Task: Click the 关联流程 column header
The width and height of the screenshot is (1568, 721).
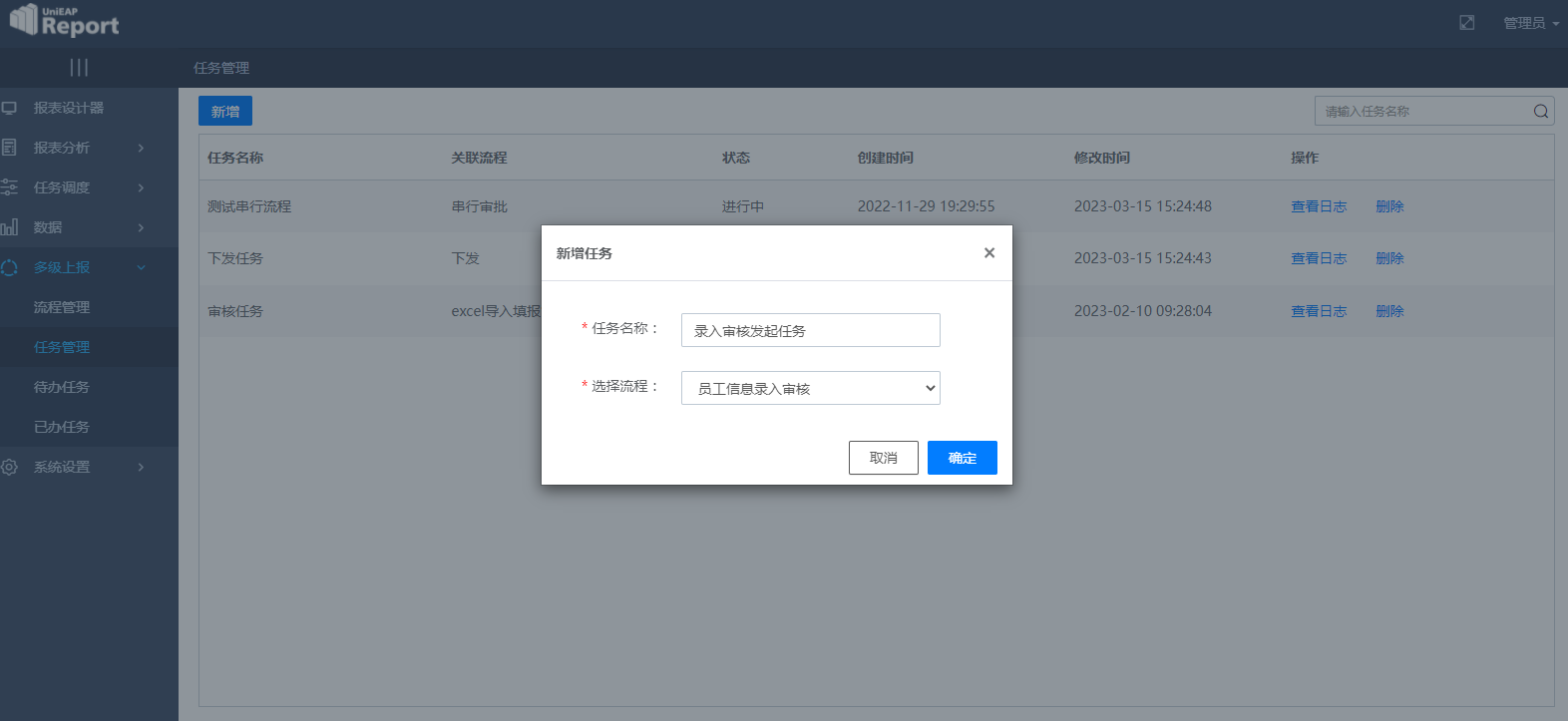Action: pos(479,158)
